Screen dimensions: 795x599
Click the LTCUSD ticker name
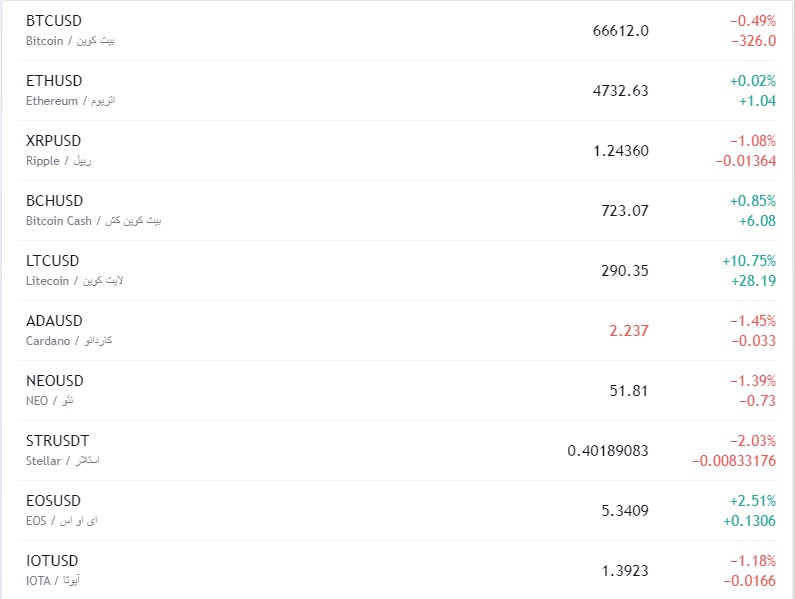(x=54, y=261)
